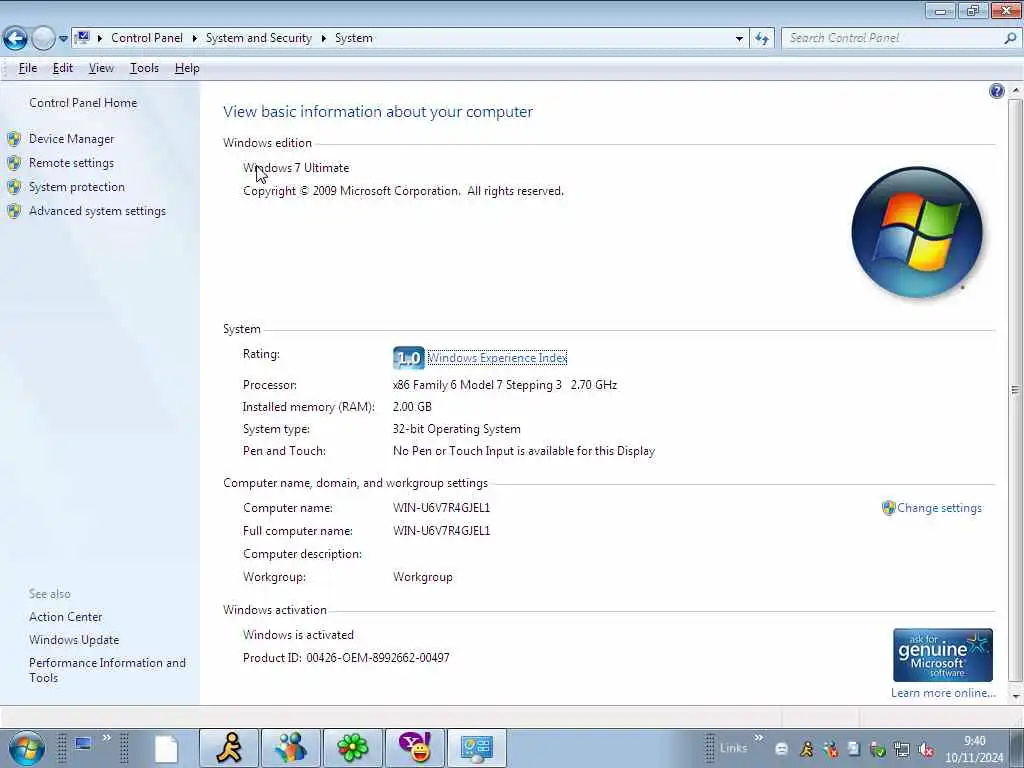Click the Remote settings shield icon
Viewport: 1024px width, 768px height.
click(14, 163)
